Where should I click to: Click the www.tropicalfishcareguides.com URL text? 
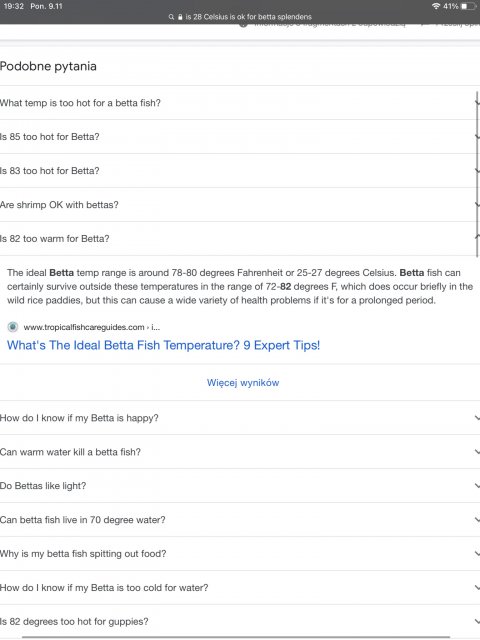[84, 327]
